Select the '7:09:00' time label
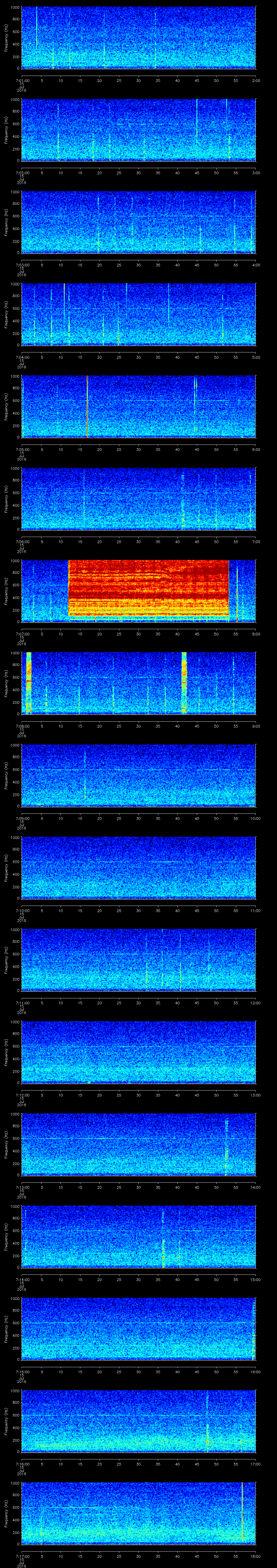 [22, 819]
